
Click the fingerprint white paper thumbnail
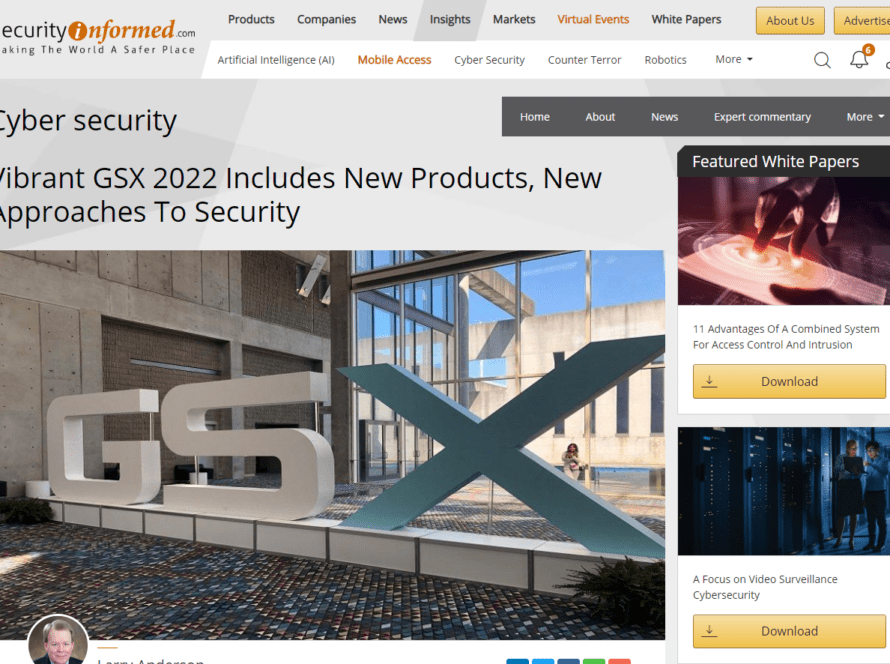click(784, 241)
